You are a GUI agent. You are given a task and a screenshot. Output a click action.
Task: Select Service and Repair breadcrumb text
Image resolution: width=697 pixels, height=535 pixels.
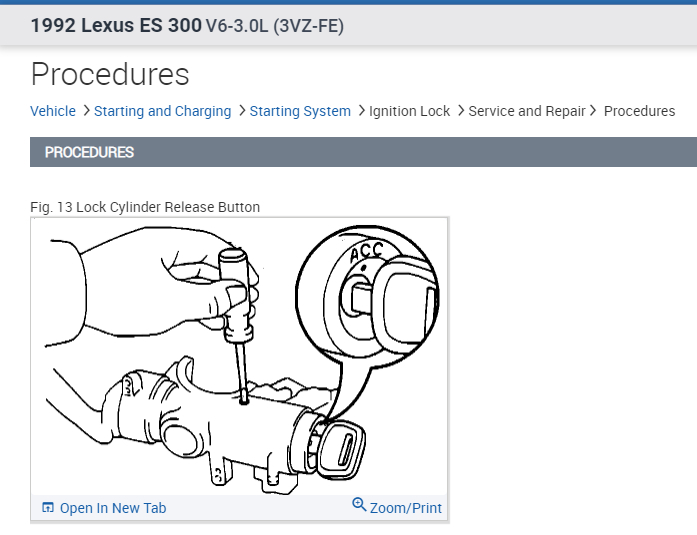(x=527, y=111)
